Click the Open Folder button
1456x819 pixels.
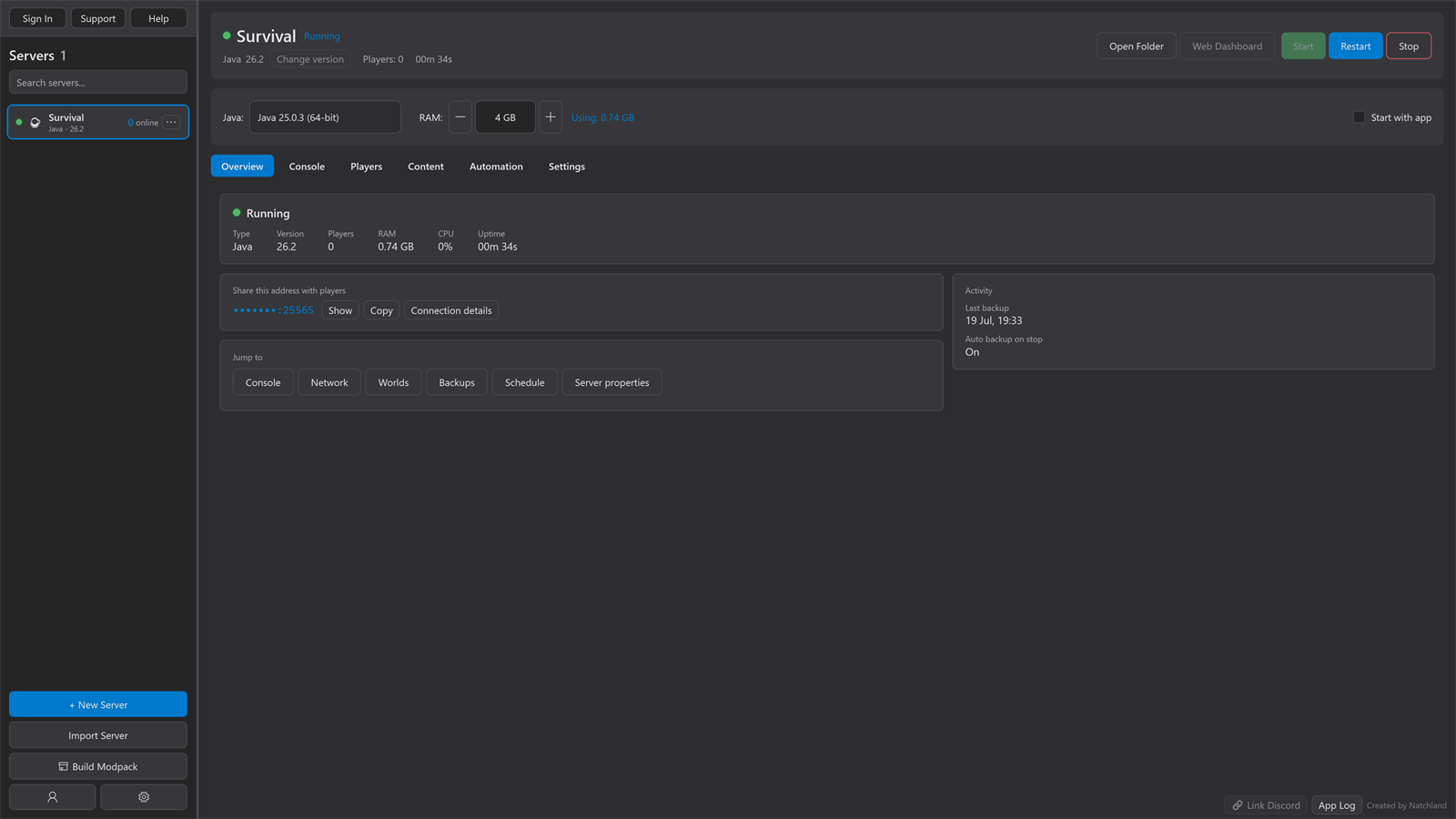click(1137, 46)
